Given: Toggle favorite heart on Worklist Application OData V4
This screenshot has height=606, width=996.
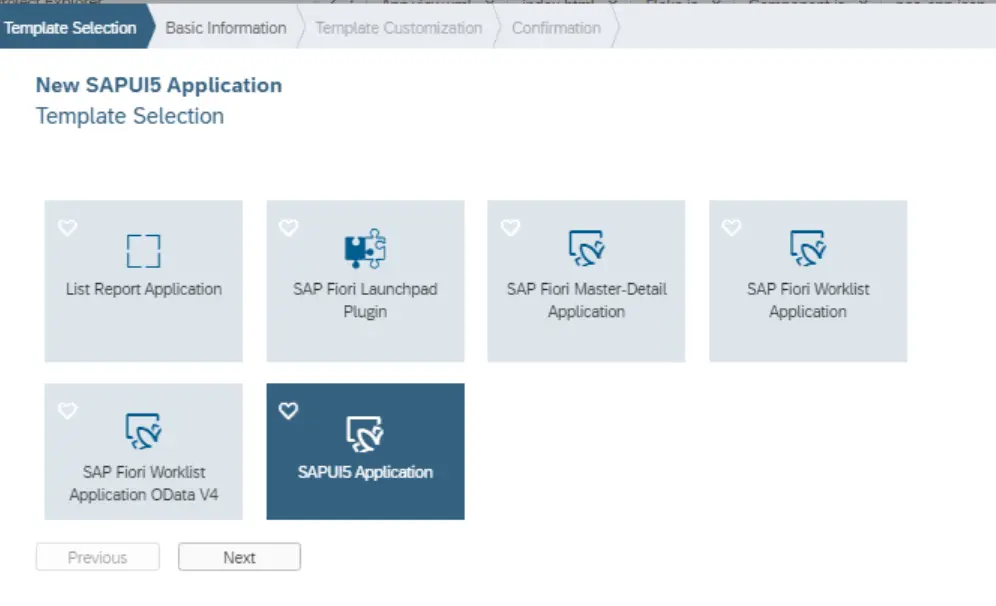Looking at the screenshot, I should (x=67, y=411).
